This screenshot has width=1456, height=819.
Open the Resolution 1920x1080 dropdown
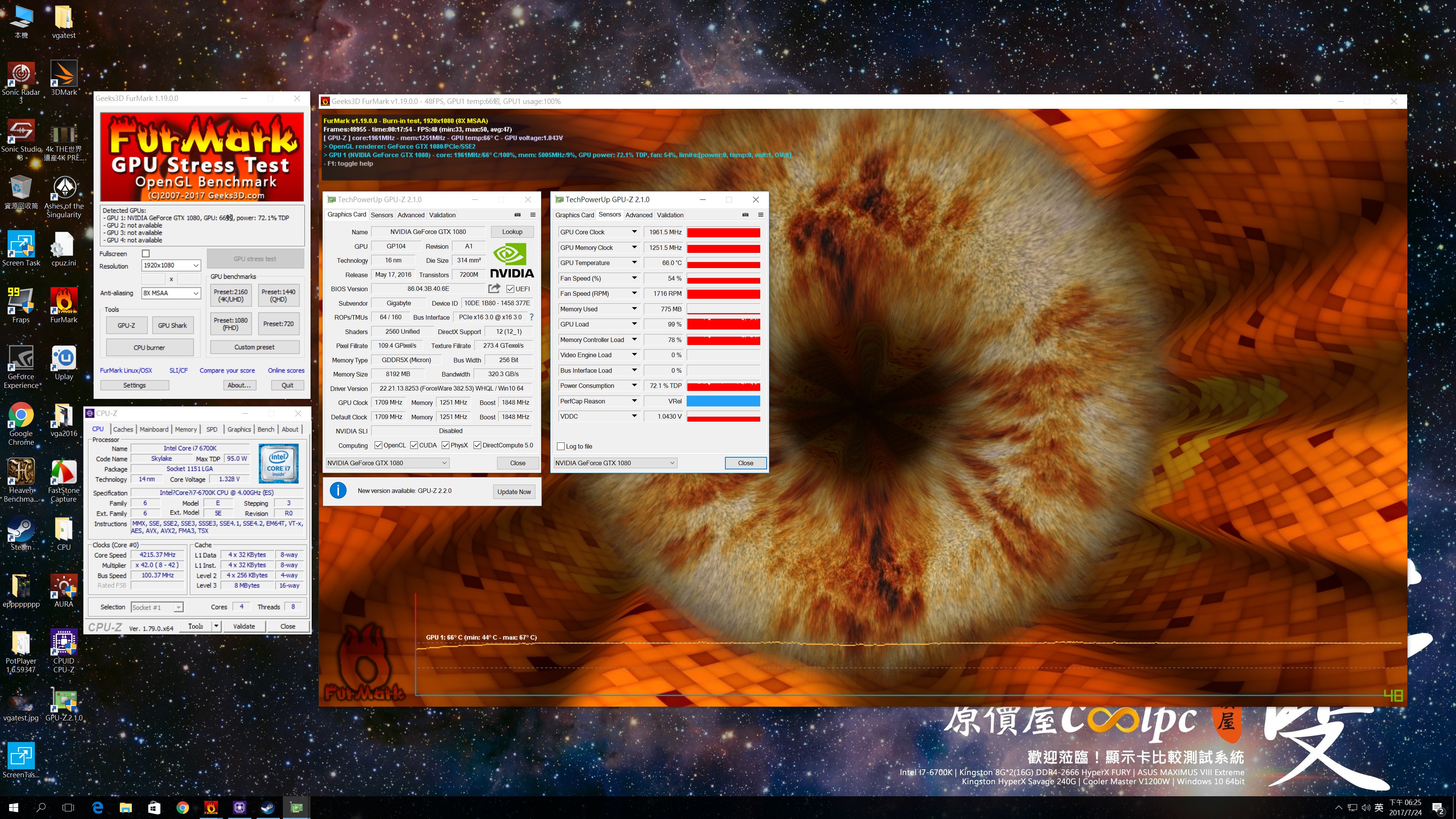(x=171, y=265)
